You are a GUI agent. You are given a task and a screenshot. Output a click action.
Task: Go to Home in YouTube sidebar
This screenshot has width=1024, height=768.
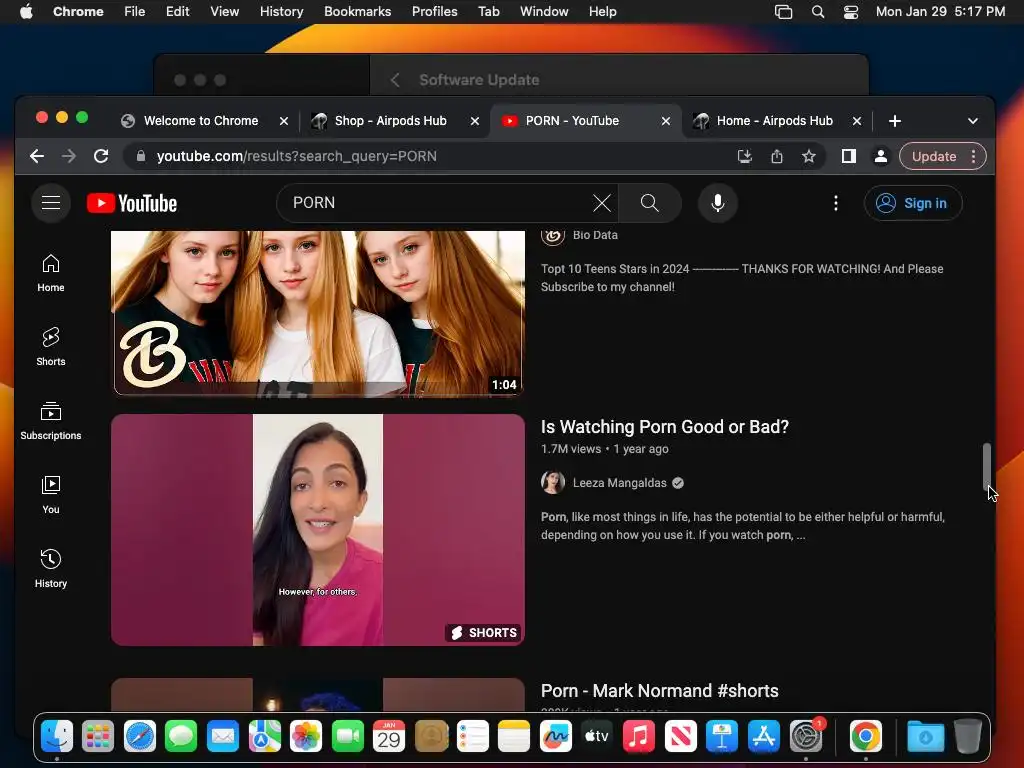click(51, 274)
